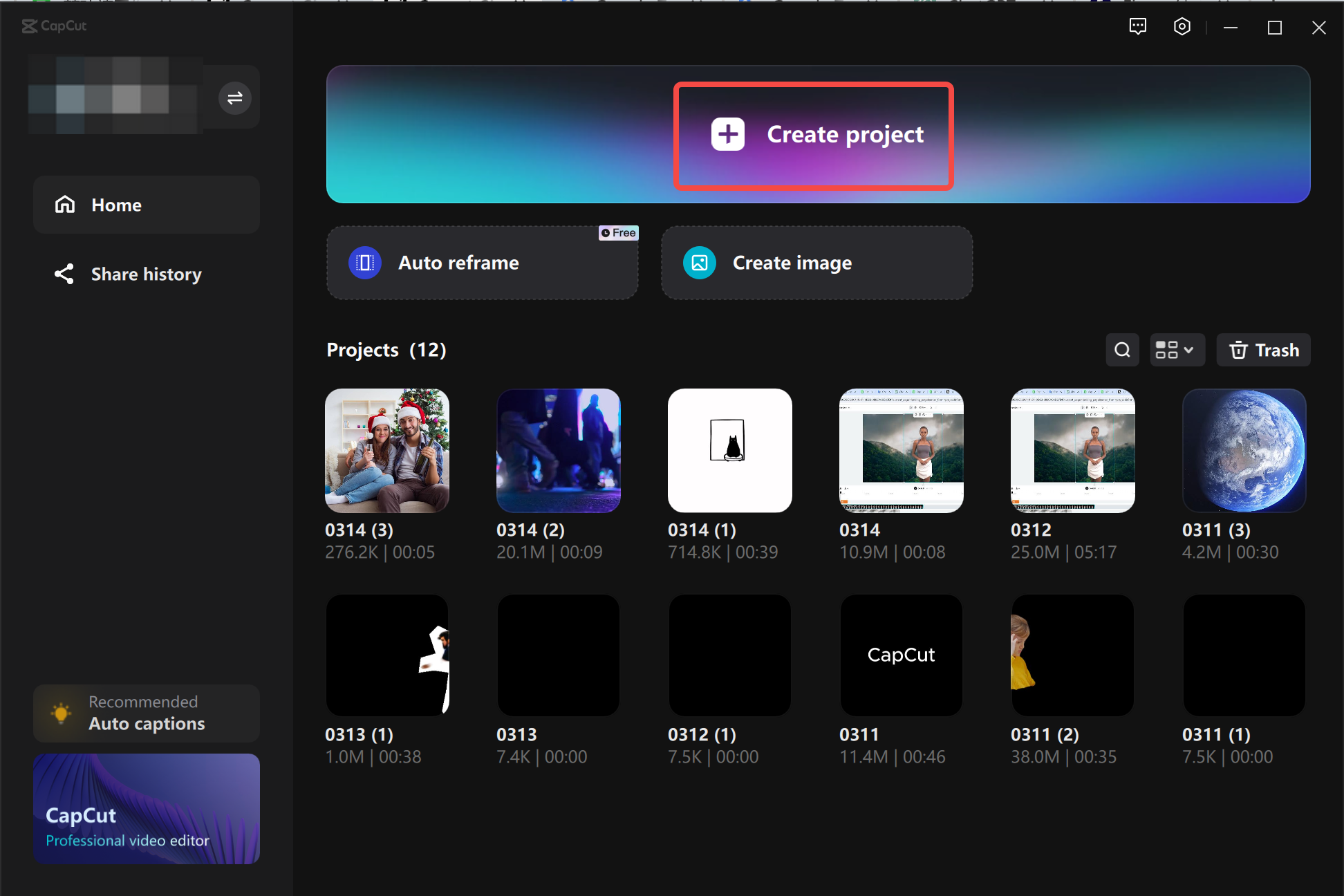Click the Create image icon
The width and height of the screenshot is (1344, 896).
coord(699,263)
